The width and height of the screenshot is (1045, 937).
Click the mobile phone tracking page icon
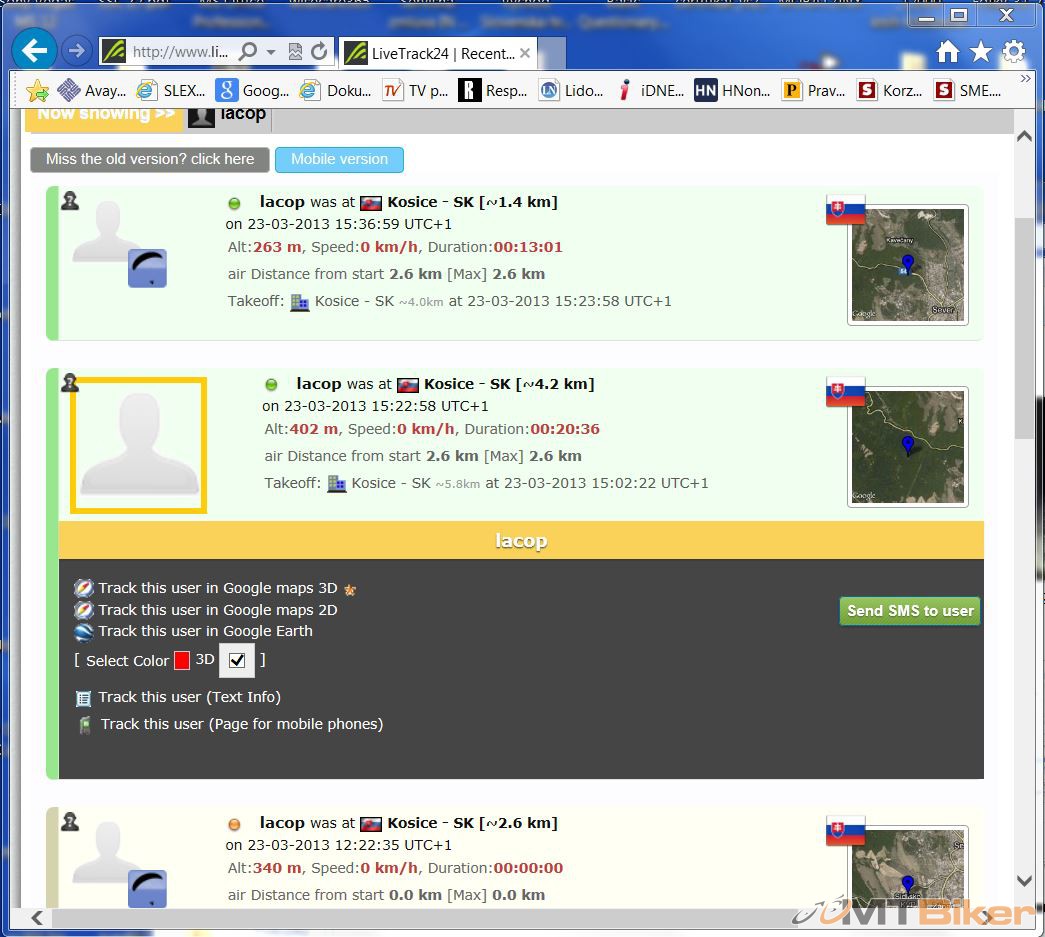[85, 725]
